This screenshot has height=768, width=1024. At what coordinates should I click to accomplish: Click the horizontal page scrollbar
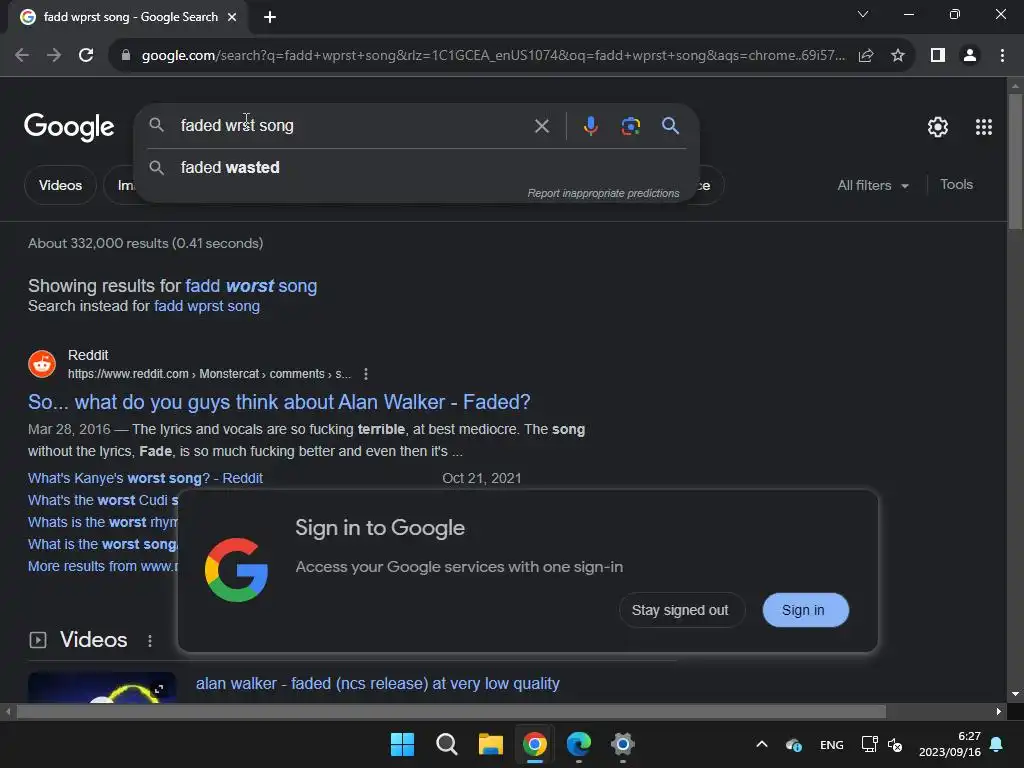(451, 711)
